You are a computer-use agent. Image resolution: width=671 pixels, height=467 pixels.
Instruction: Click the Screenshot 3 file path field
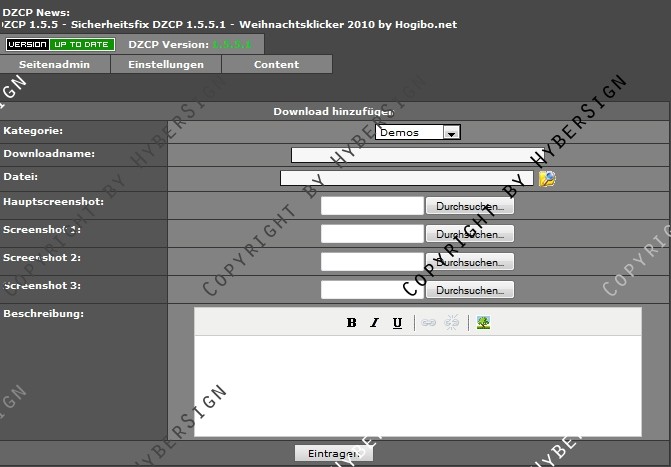coord(372,290)
